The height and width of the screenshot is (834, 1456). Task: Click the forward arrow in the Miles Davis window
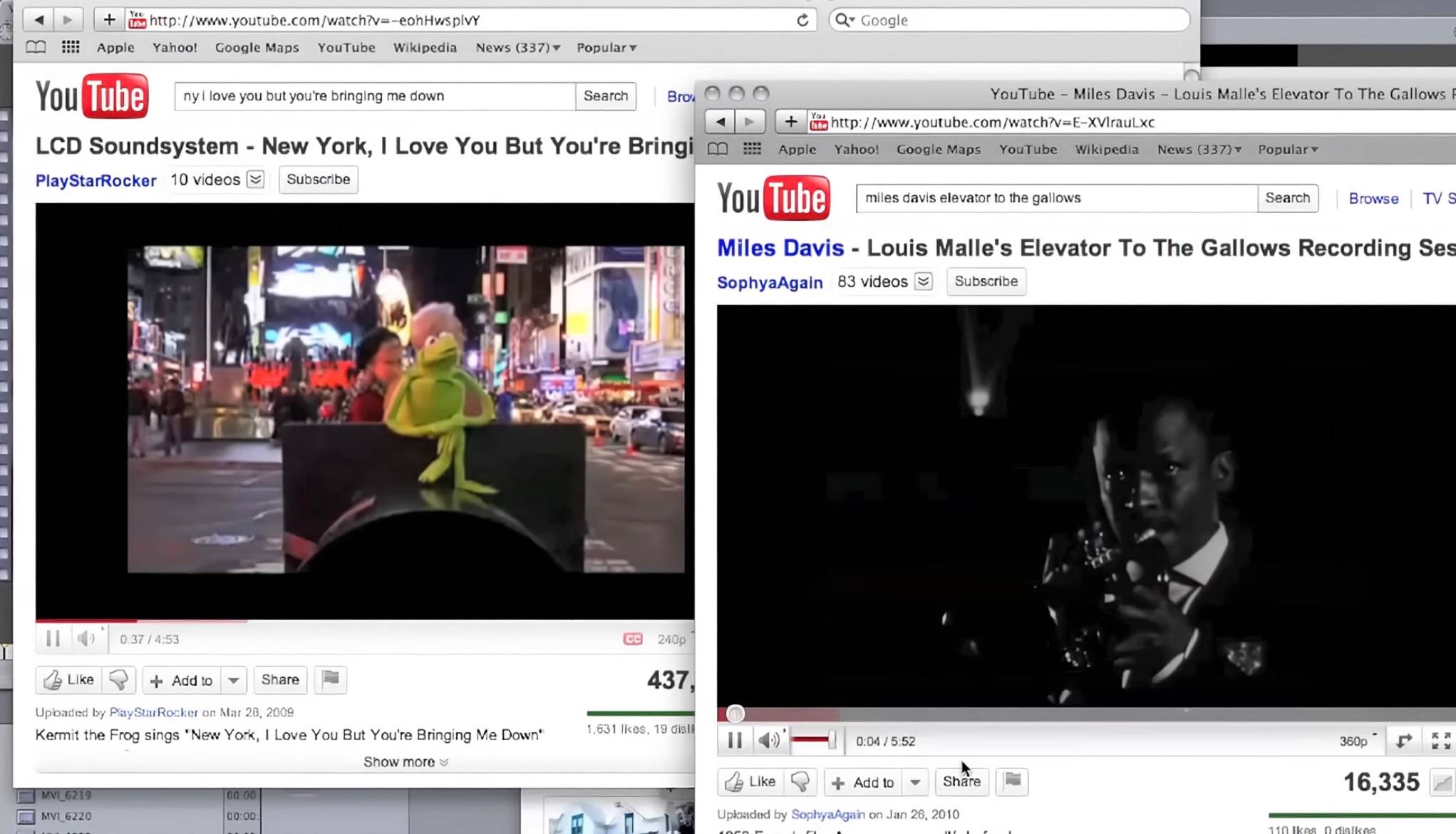(750, 122)
